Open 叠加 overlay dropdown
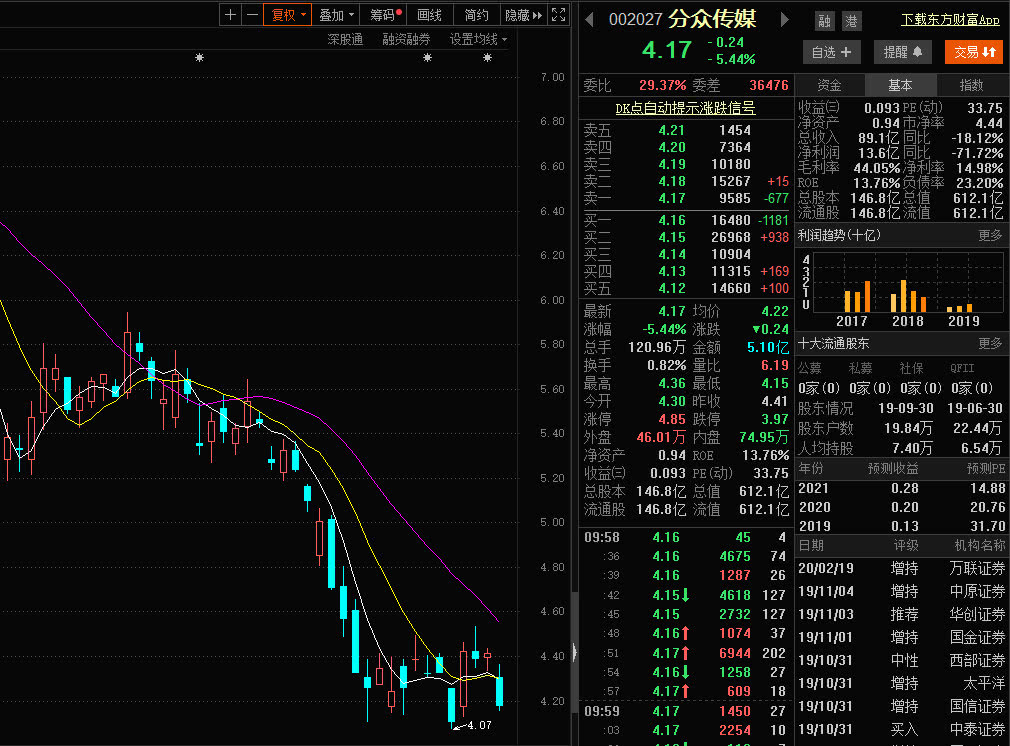Viewport: 1010px width, 746px height. coord(336,14)
